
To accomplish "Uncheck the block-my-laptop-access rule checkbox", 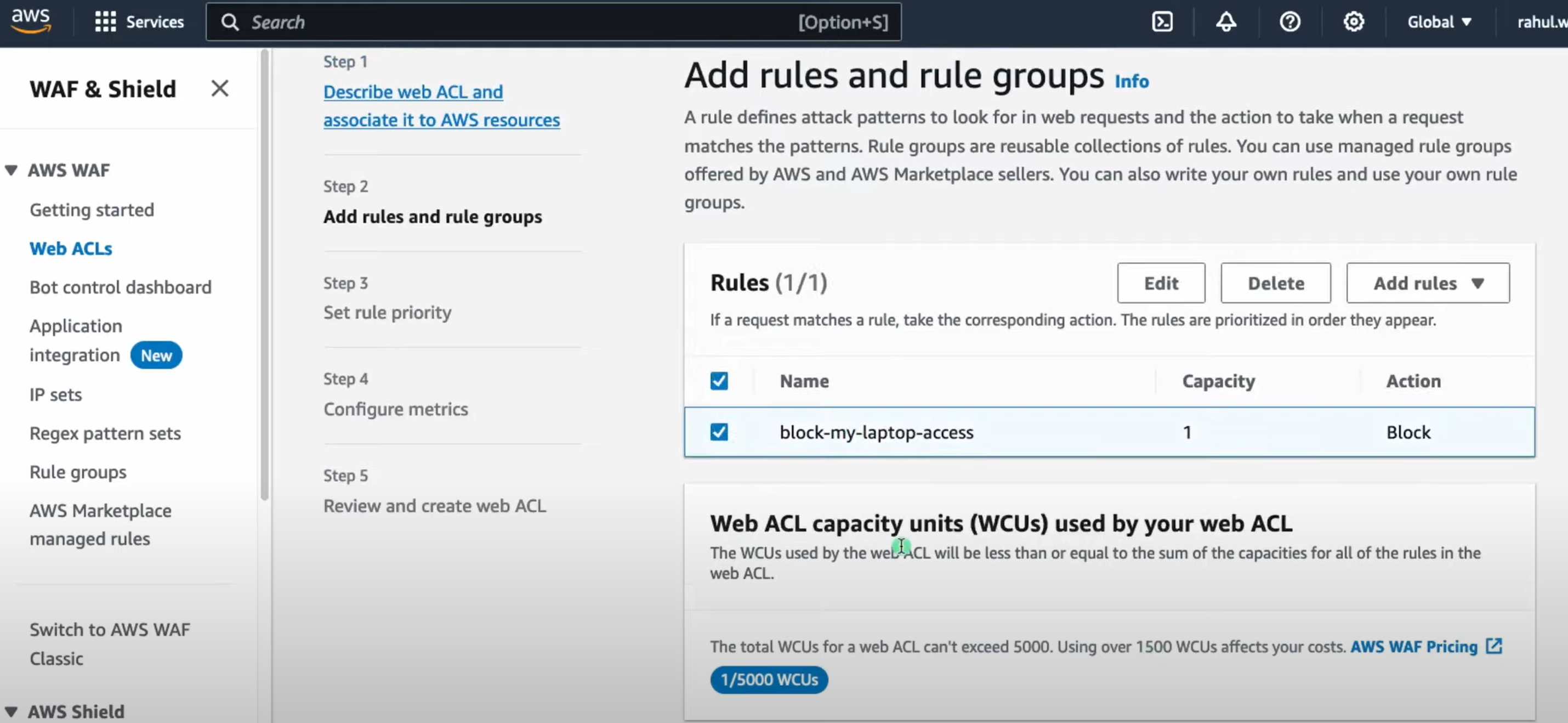I will 719,432.
